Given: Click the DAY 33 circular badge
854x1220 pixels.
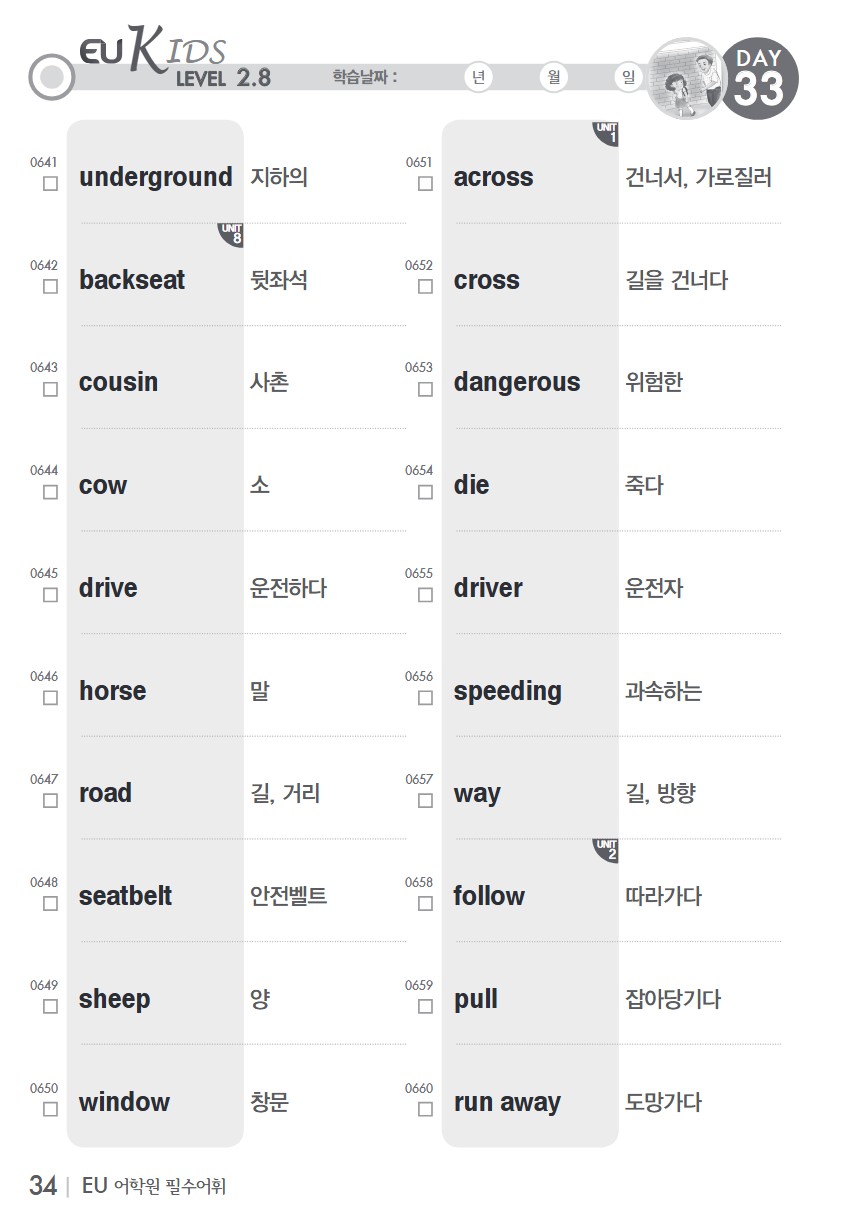Looking at the screenshot, I should click(x=759, y=79).
